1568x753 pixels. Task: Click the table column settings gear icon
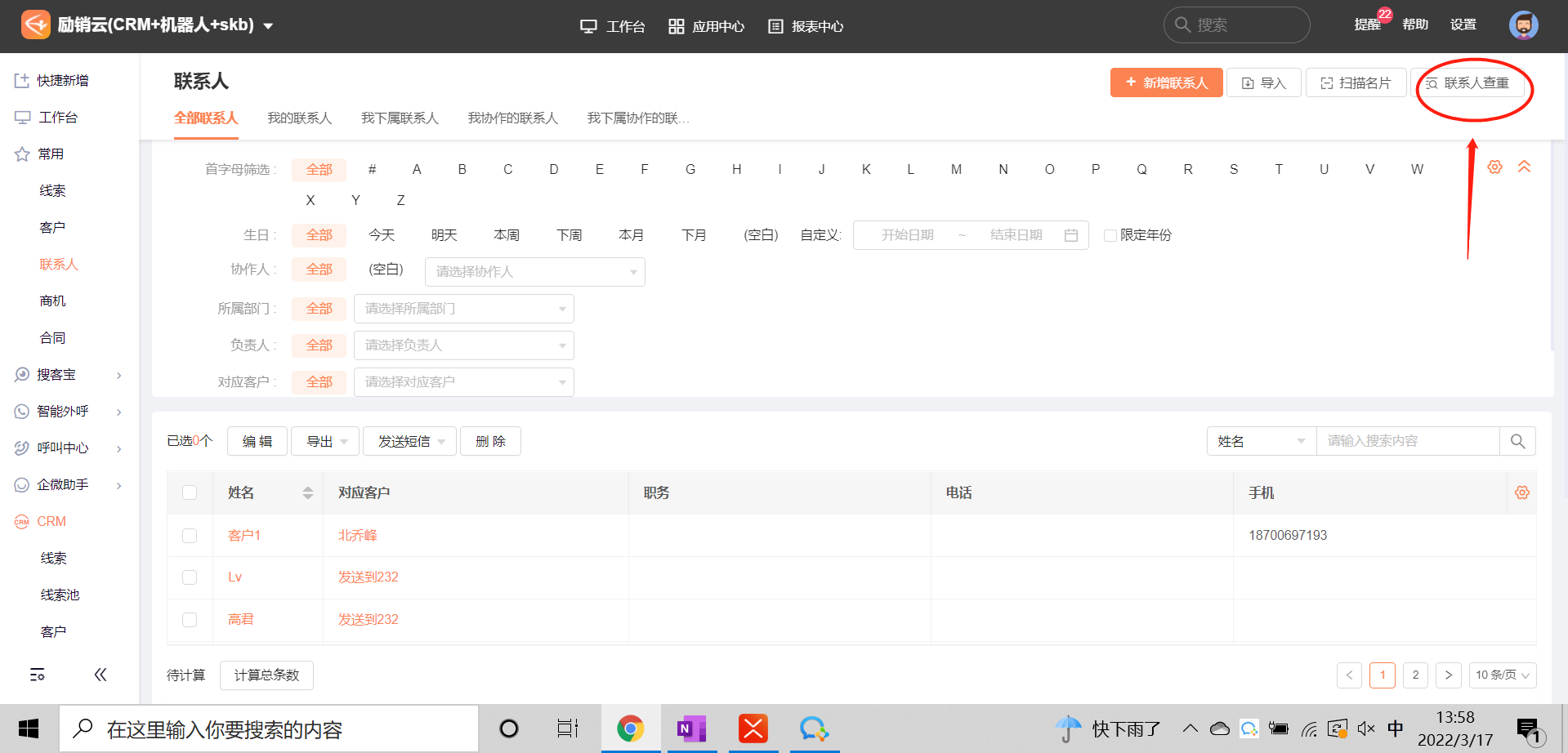tap(1521, 492)
